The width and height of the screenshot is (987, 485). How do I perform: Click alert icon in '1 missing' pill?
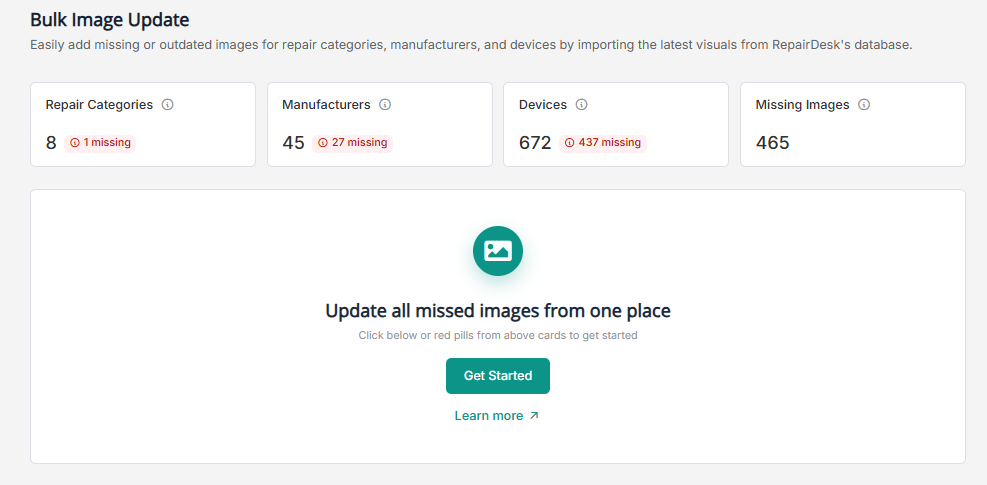pyautogui.click(x=75, y=143)
